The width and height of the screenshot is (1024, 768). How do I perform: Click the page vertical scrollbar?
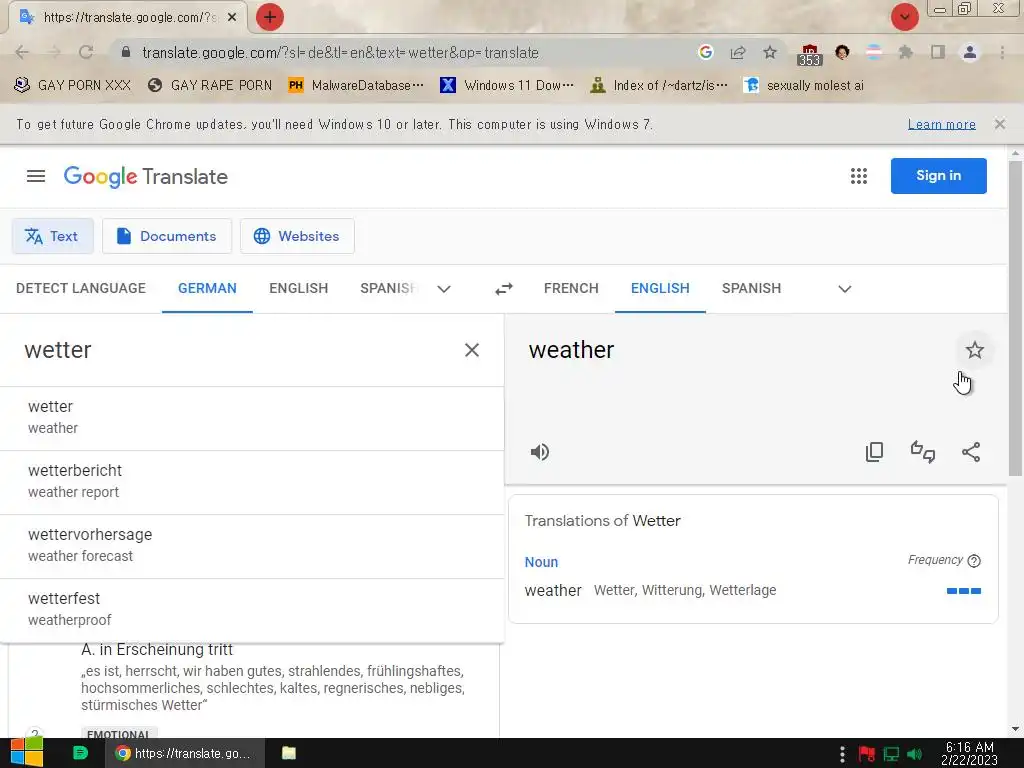click(x=1016, y=318)
